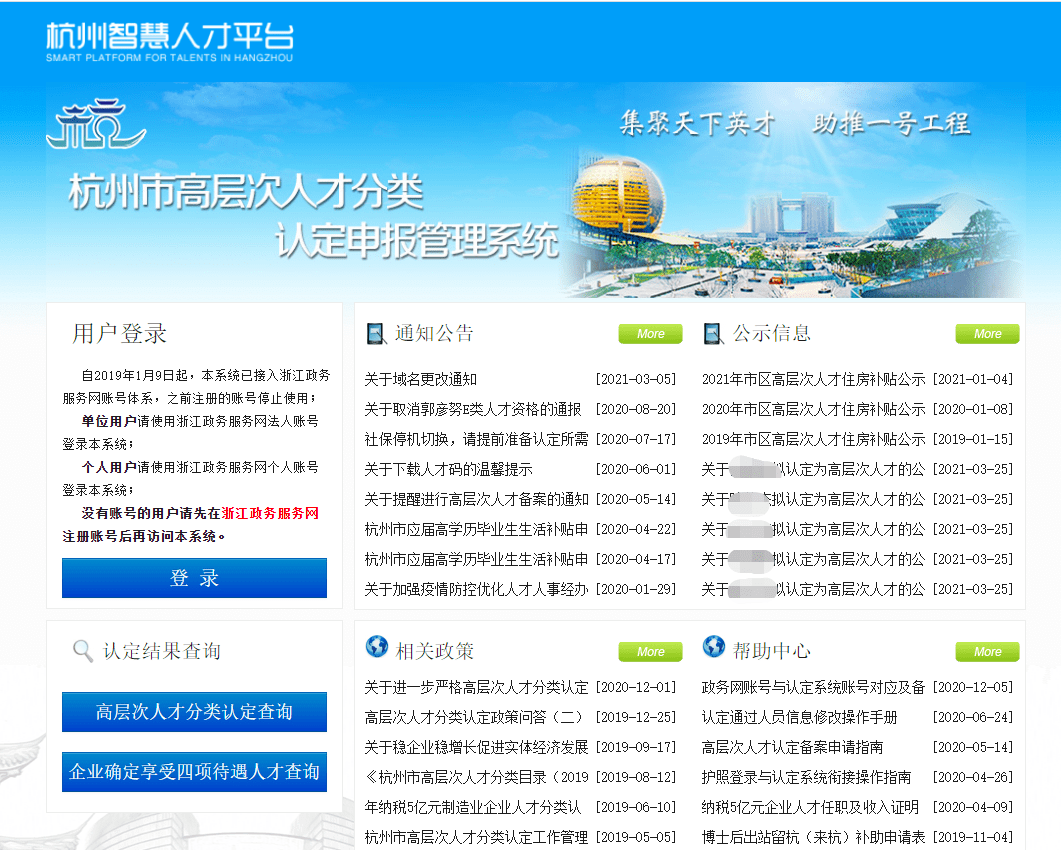Open 认定通过人员信息修改操作手册
The height and width of the screenshot is (850, 1061).
799,717
